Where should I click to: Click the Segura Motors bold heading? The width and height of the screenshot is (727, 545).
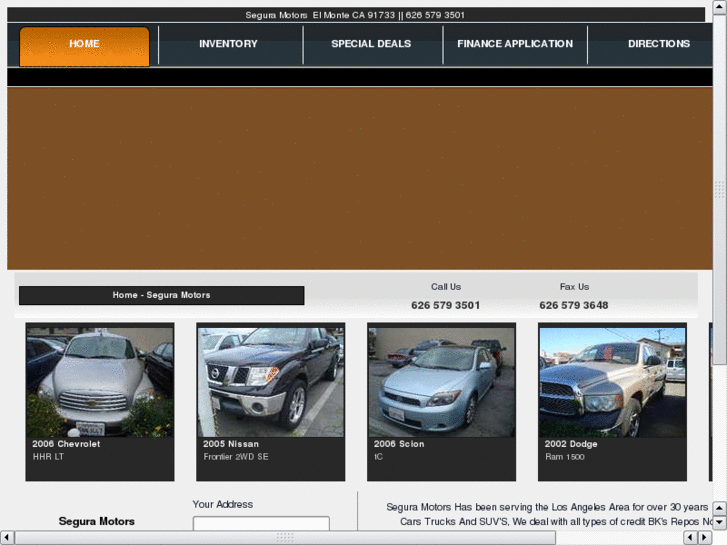click(x=96, y=521)
